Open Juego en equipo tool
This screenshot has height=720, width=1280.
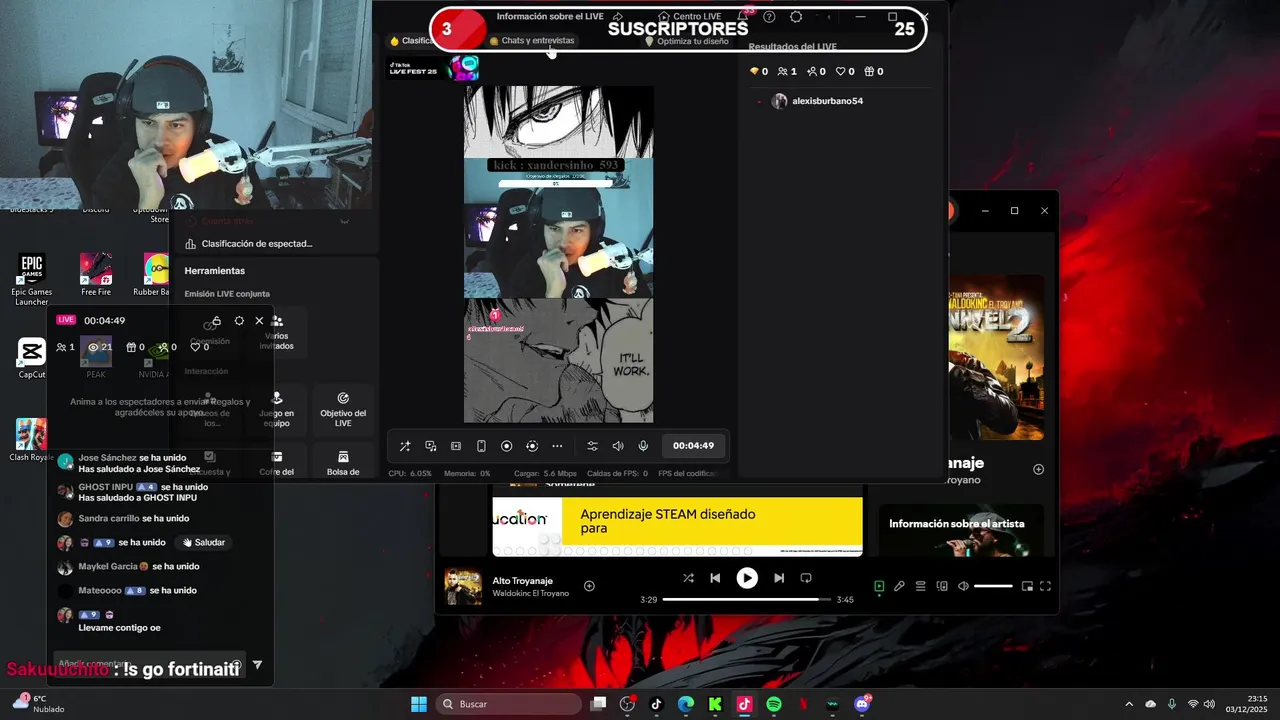[277, 410]
